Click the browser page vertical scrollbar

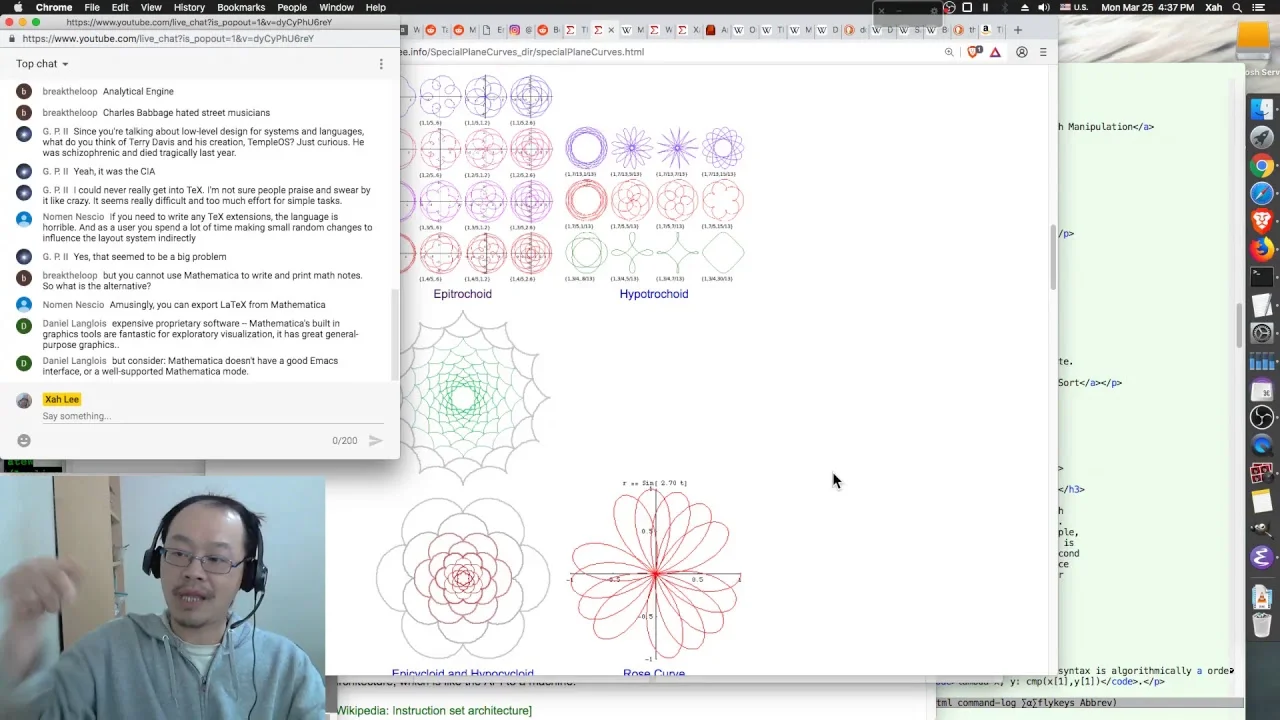point(1051,258)
